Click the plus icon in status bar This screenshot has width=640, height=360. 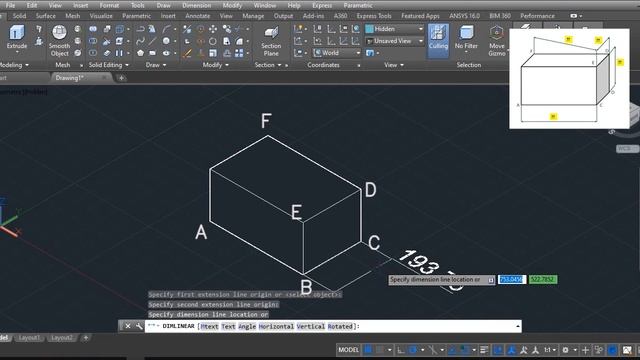(585, 350)
